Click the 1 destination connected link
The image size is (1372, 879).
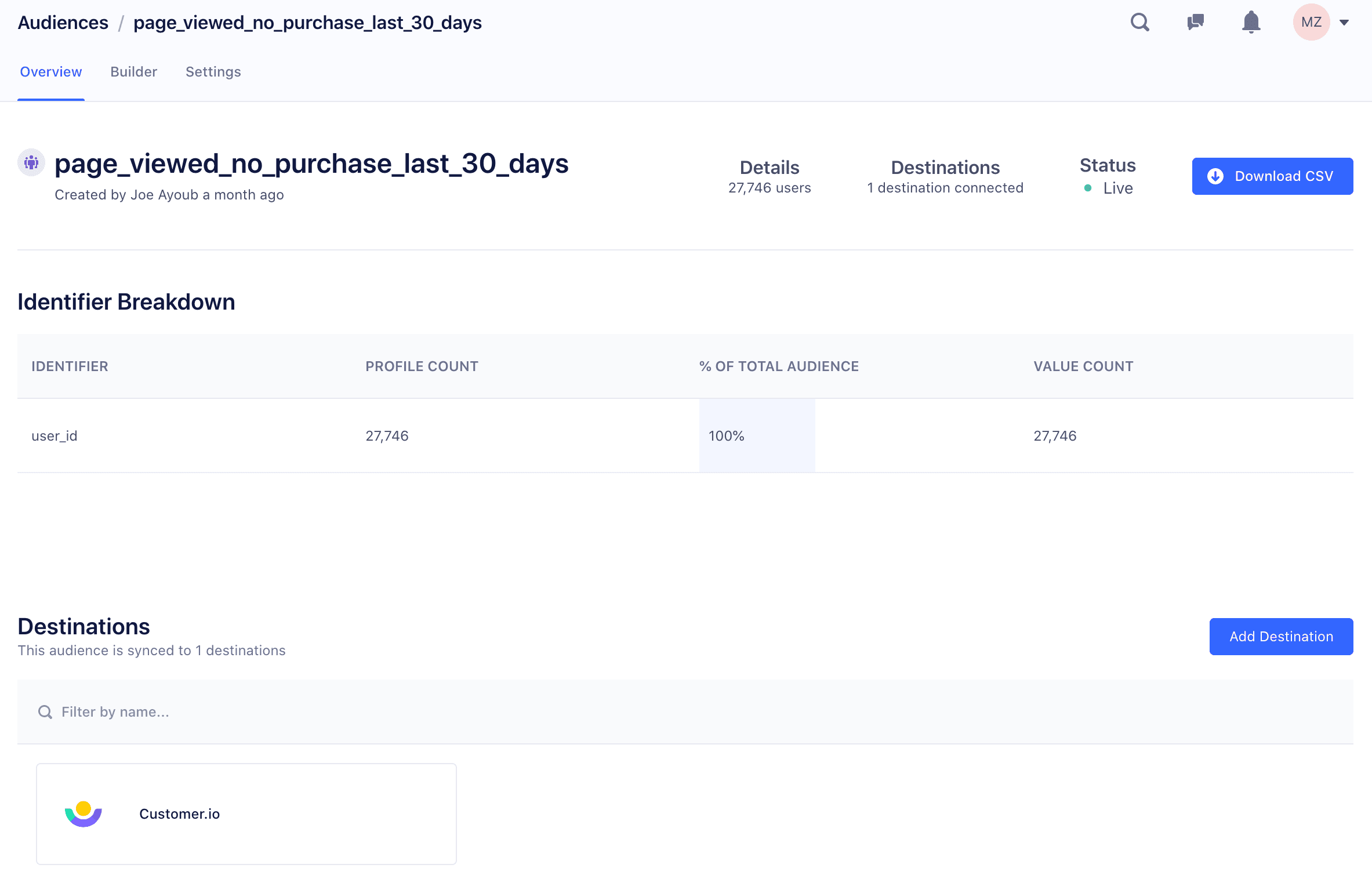pos(945,187)
